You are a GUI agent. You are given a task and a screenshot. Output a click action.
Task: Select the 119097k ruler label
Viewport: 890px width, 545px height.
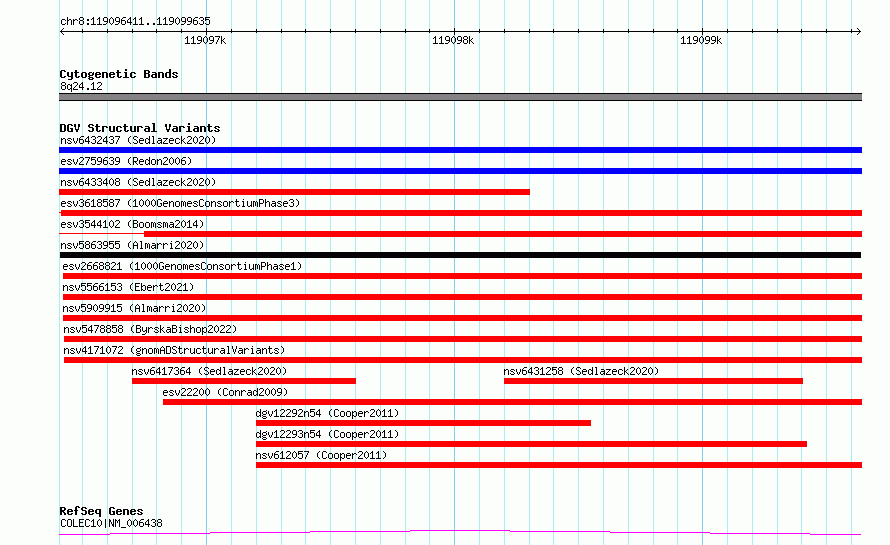pos(205,40)
